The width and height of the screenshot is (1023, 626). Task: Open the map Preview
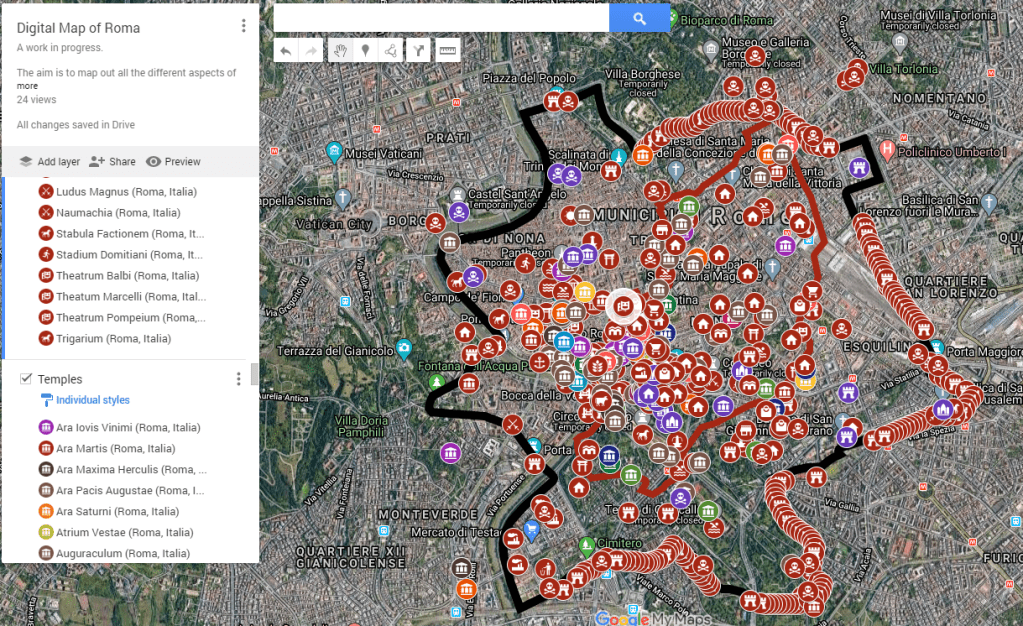point(173,162)
